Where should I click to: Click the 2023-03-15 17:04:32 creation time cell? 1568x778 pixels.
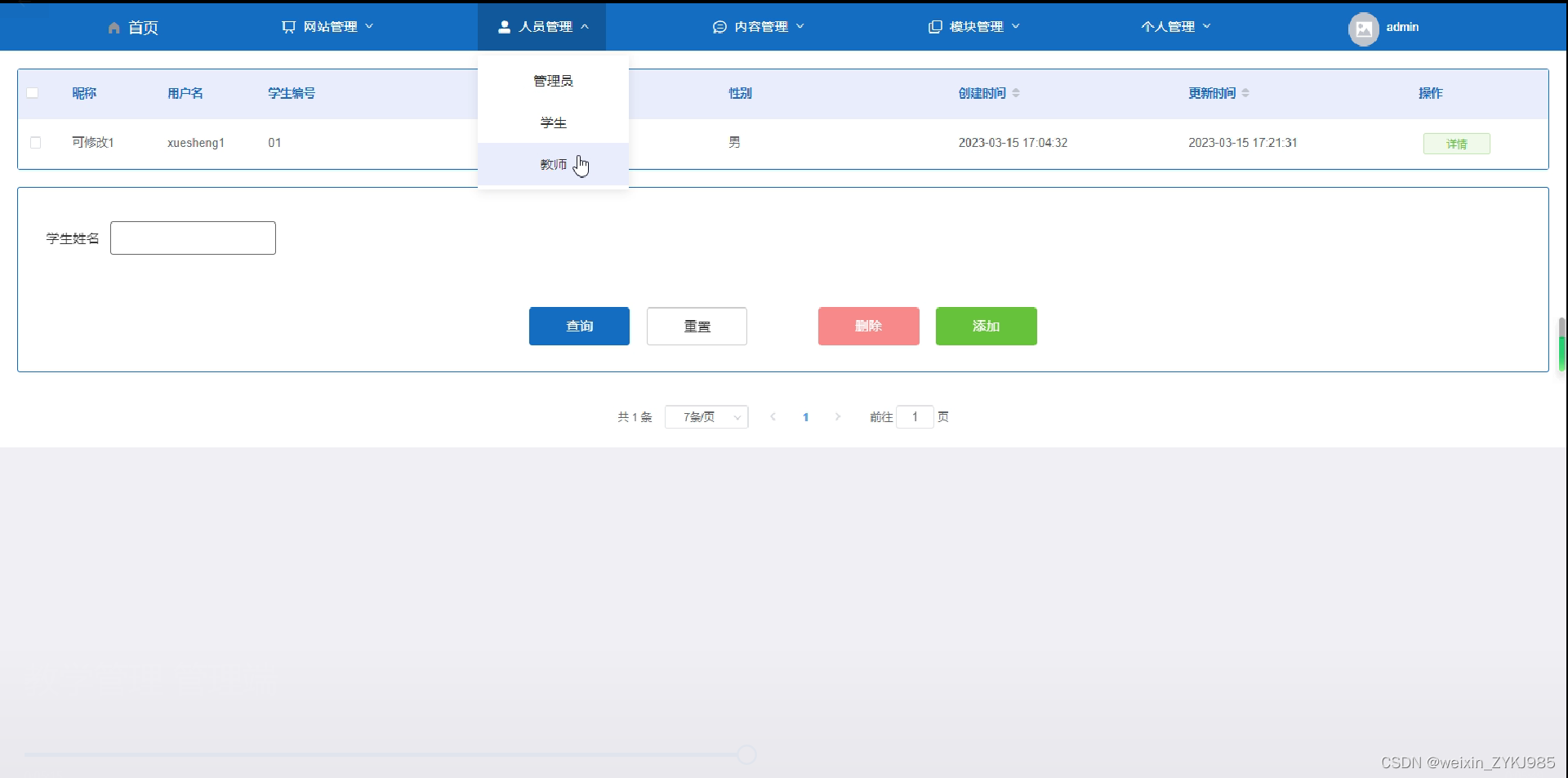click(1013, 143)
